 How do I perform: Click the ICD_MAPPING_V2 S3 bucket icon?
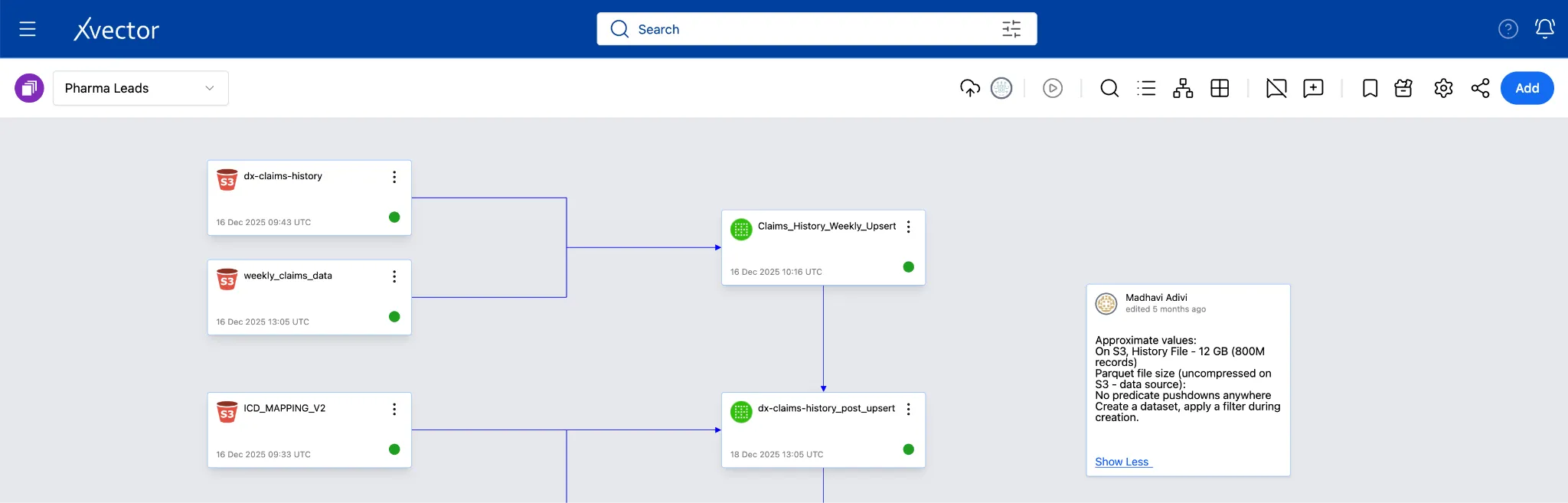click(227, 412)
